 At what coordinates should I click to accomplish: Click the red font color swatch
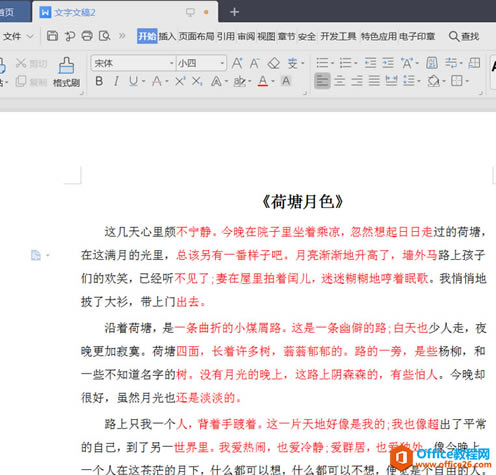click(x=263, y=81)
